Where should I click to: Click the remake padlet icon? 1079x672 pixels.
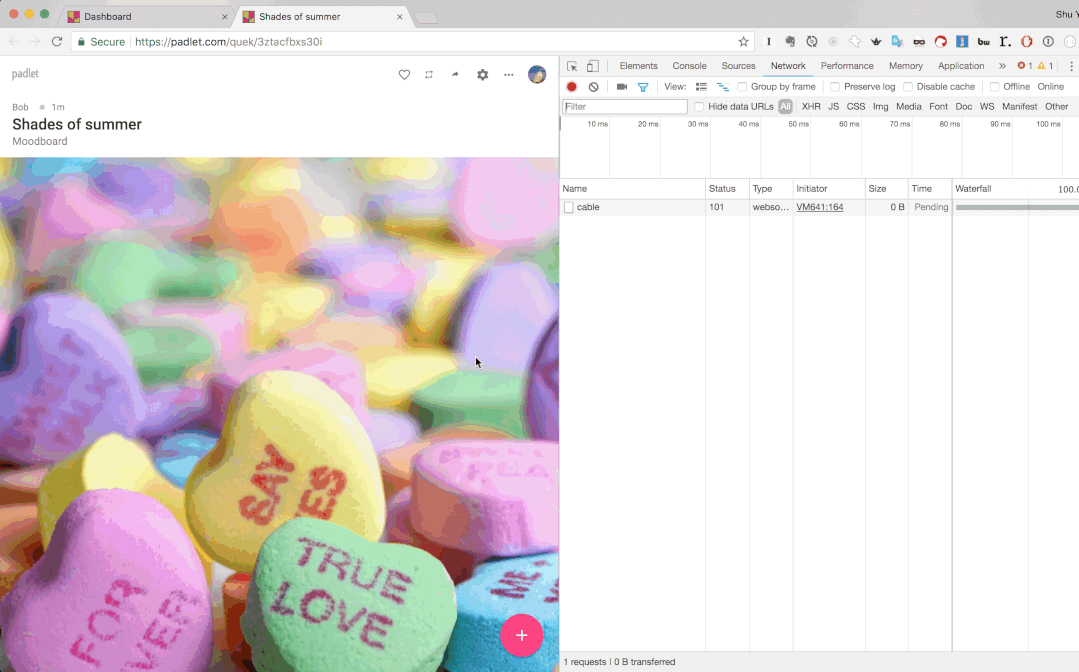429,74
